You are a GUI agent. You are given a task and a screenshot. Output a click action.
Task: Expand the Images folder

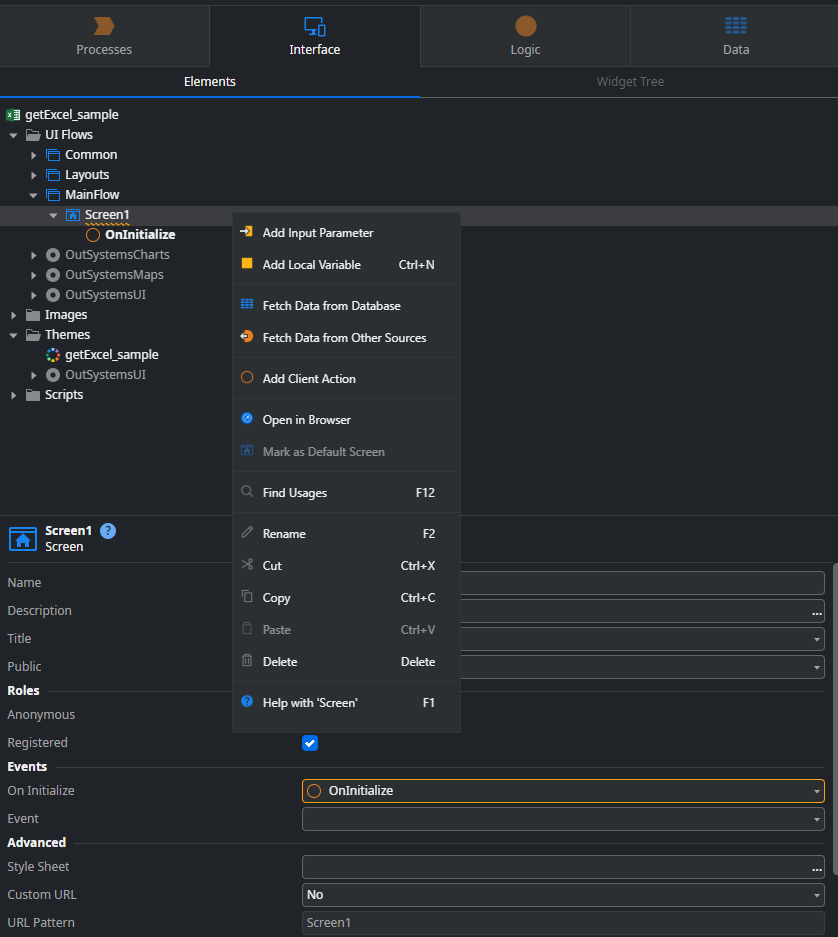click(x=13, y=316)
